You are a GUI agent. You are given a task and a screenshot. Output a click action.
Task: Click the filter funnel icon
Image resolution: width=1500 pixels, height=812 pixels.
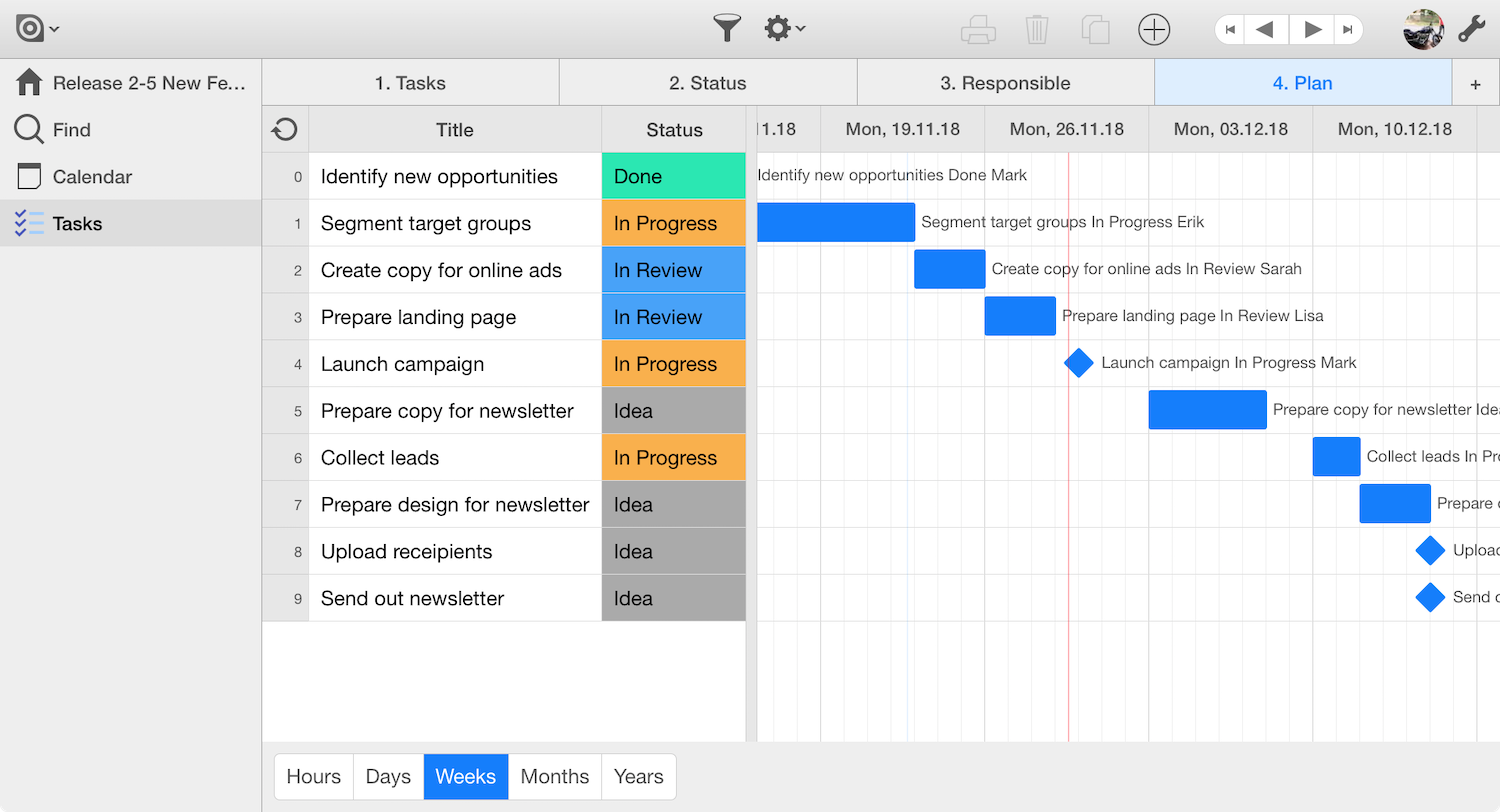(727, 29)
